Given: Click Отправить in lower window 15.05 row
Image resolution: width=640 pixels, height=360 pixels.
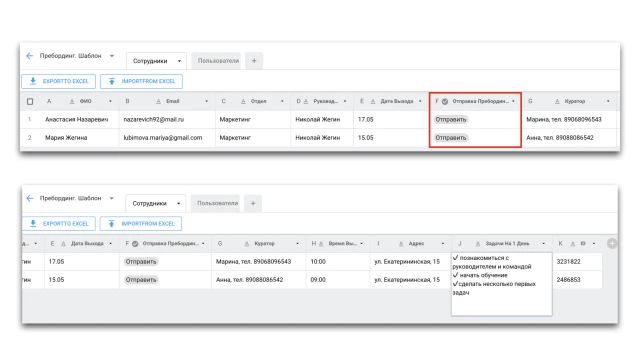Looking at the screenshot, I should point(141,280).
